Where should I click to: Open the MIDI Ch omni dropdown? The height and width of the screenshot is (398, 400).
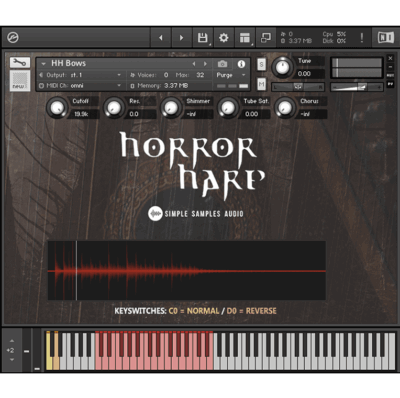coord(80,86)
